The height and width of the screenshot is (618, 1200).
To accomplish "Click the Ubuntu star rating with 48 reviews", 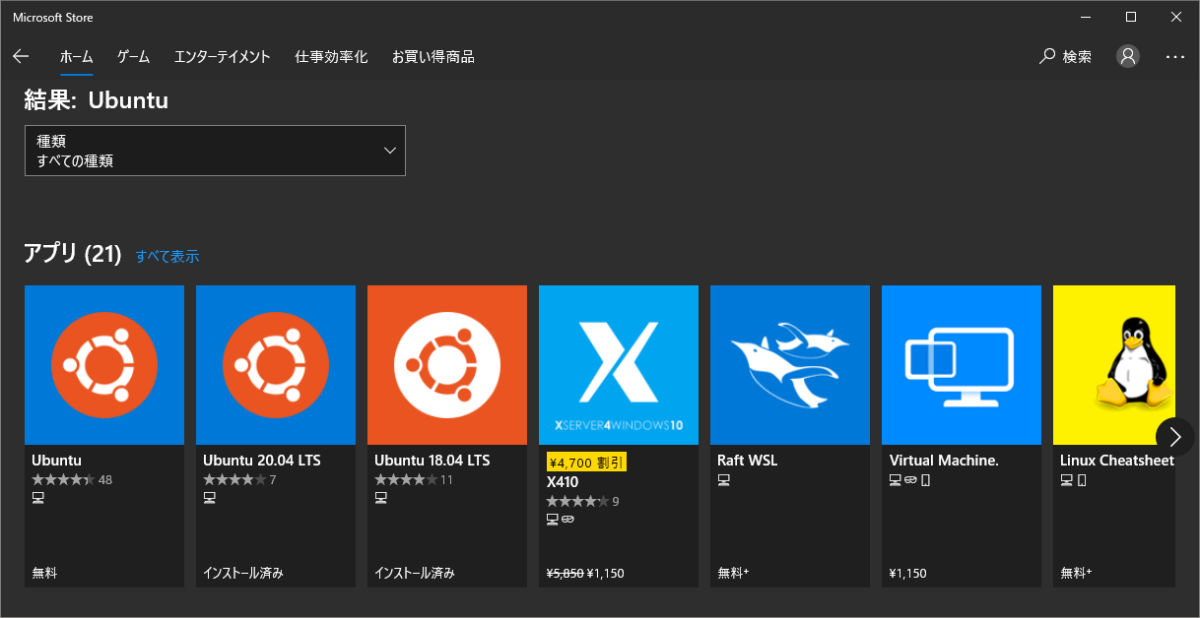I will [x=72, y=480].
